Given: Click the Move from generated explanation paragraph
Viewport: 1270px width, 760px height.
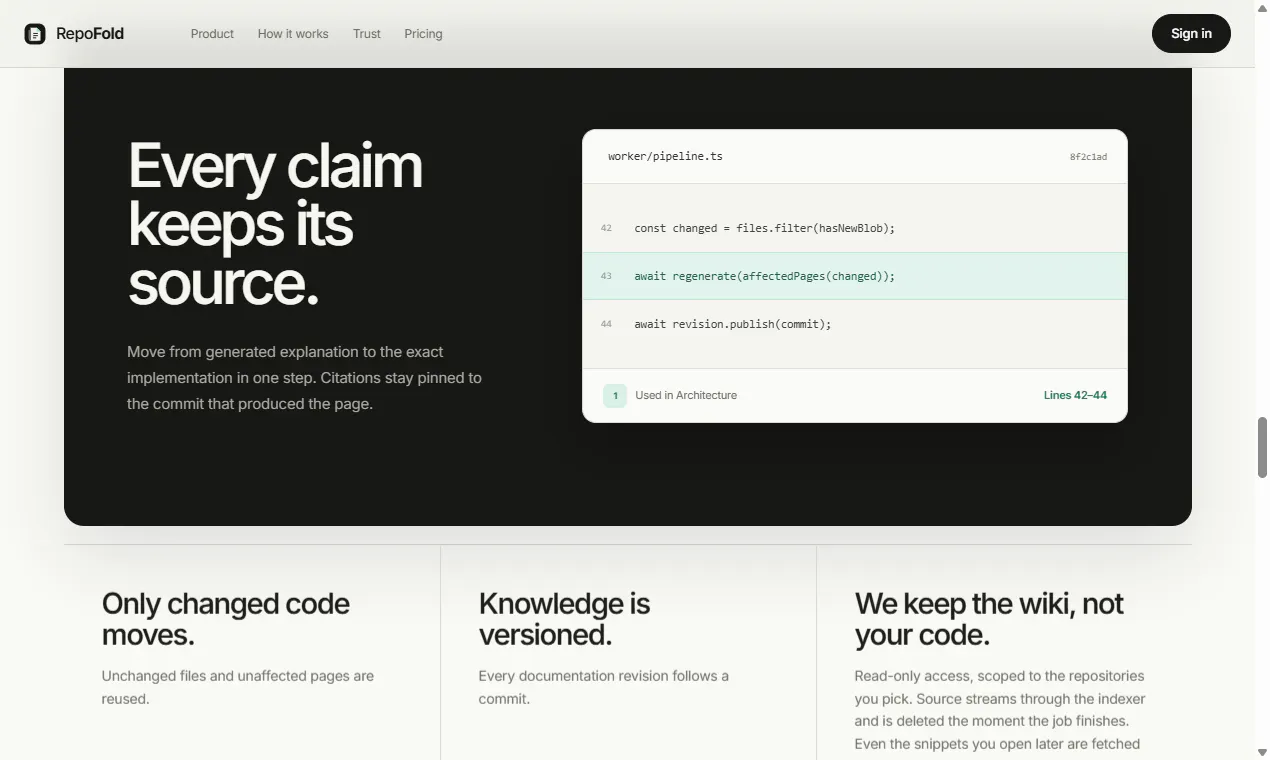Looking at the screenshot, I should 304,378.
